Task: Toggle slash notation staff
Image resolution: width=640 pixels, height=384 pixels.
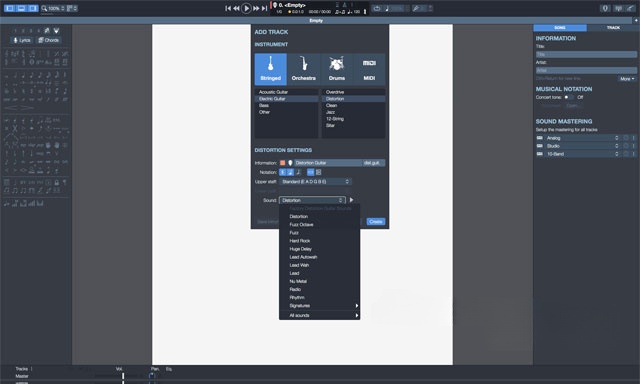Action: 298,172
